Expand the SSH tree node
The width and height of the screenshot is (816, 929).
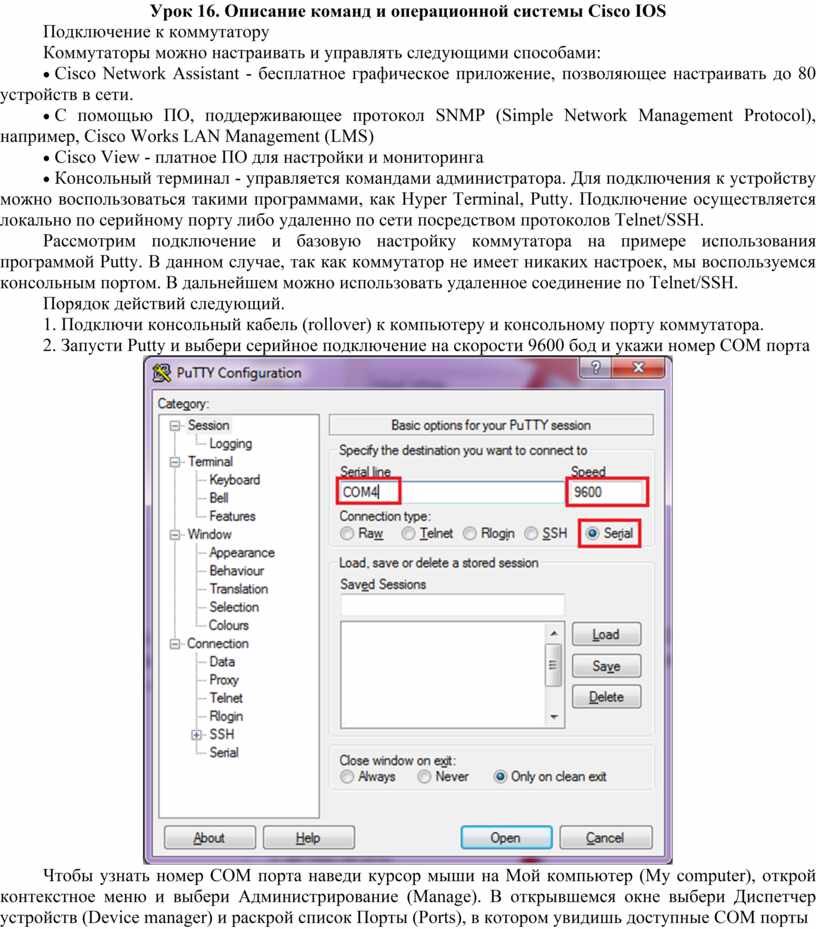coord(197,735)
